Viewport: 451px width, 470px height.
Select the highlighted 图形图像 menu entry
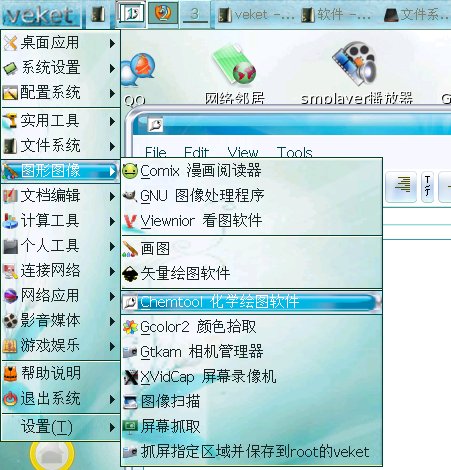[x=60, y=171]
